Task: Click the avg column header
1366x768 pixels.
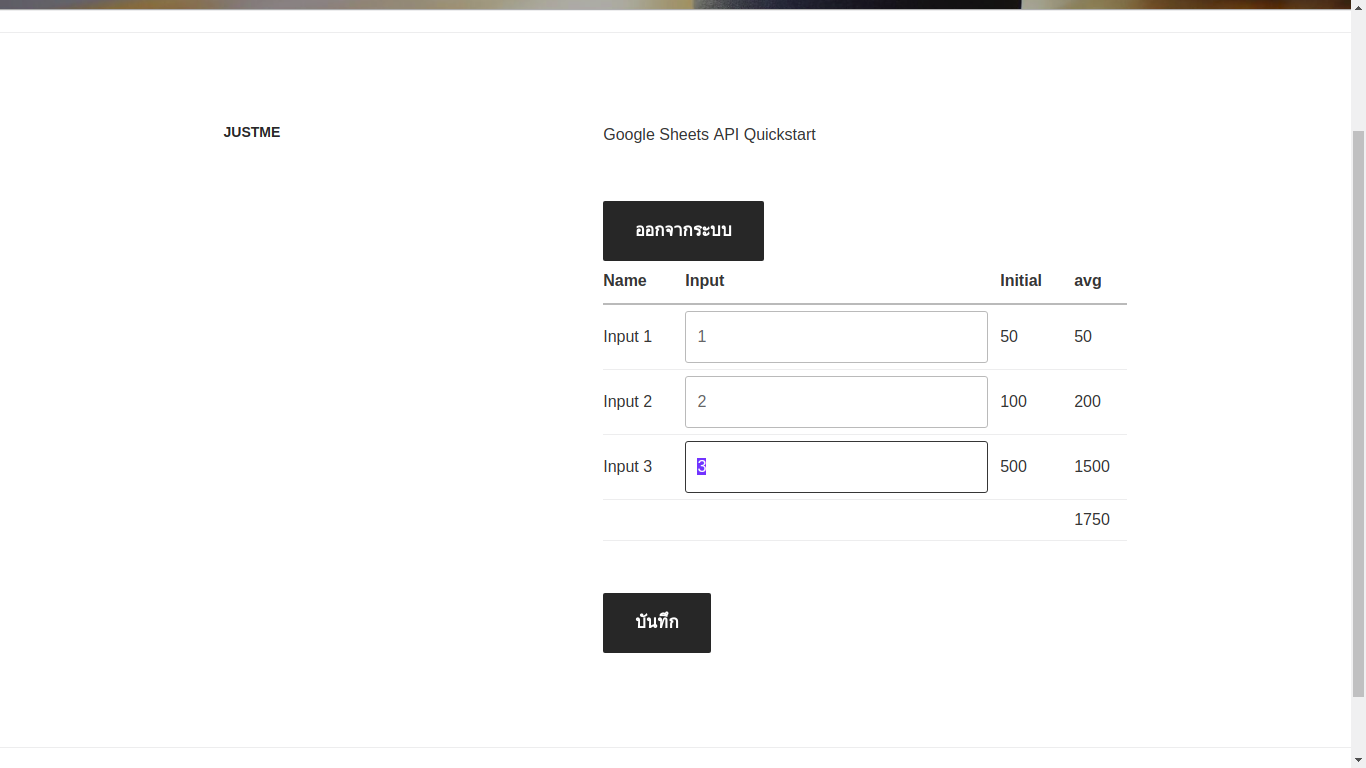Action: (1087, 281)
